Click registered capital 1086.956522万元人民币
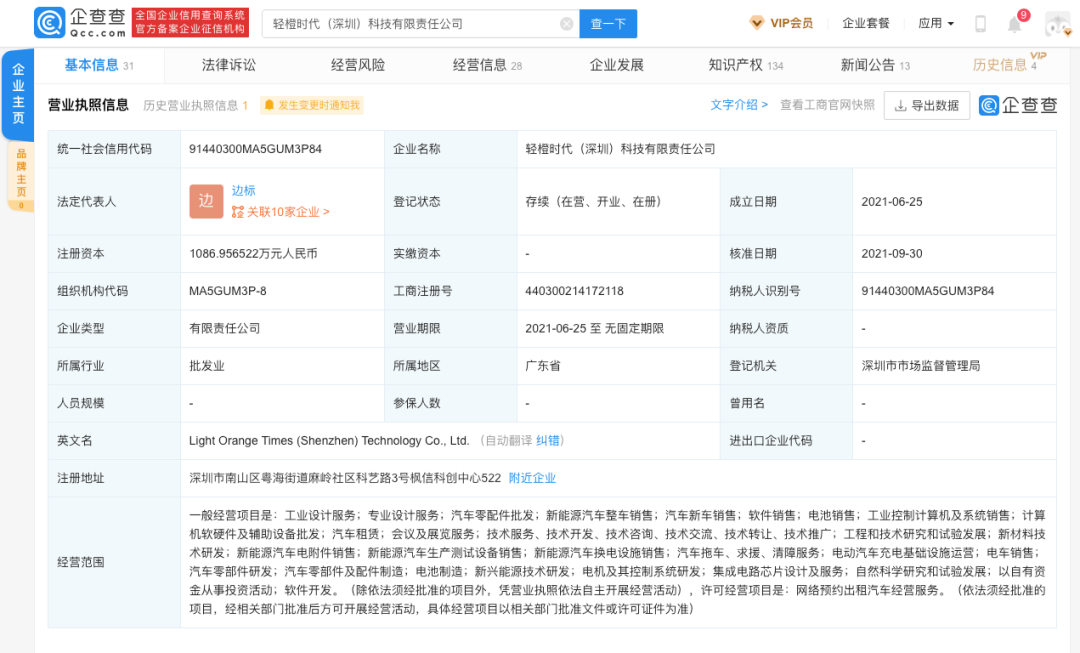The width and height of the screenshot is (1080, 653). click(x=253, y=253)
